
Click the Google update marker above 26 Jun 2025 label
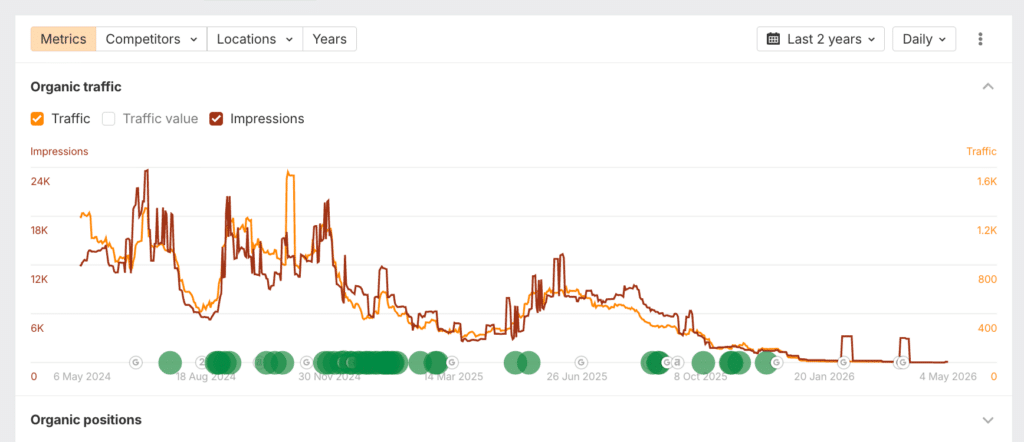[581, 362]
